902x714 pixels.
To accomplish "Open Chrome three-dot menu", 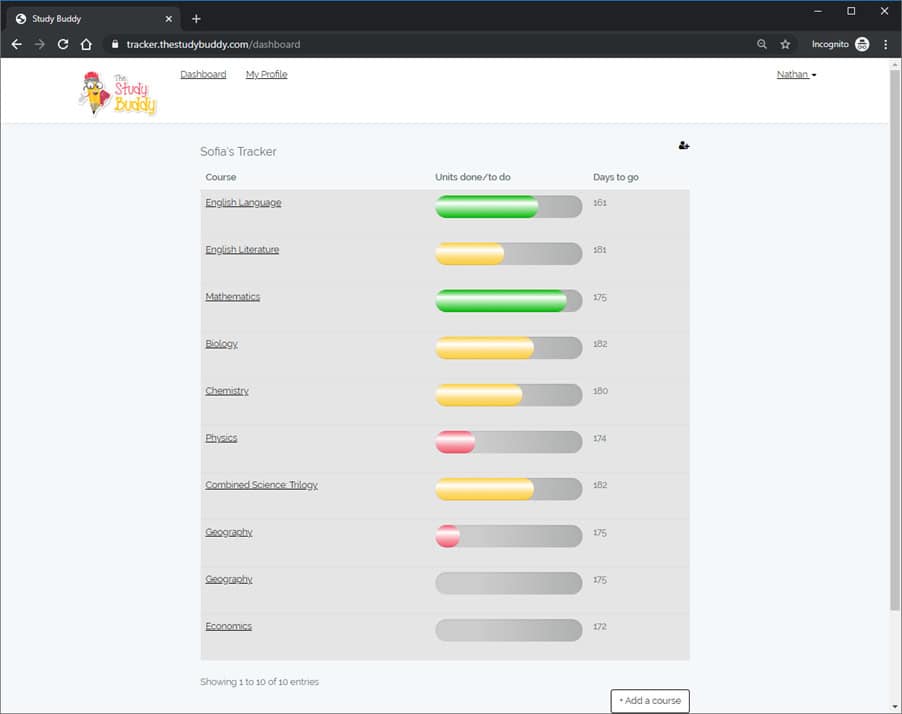I will [886, 44].
